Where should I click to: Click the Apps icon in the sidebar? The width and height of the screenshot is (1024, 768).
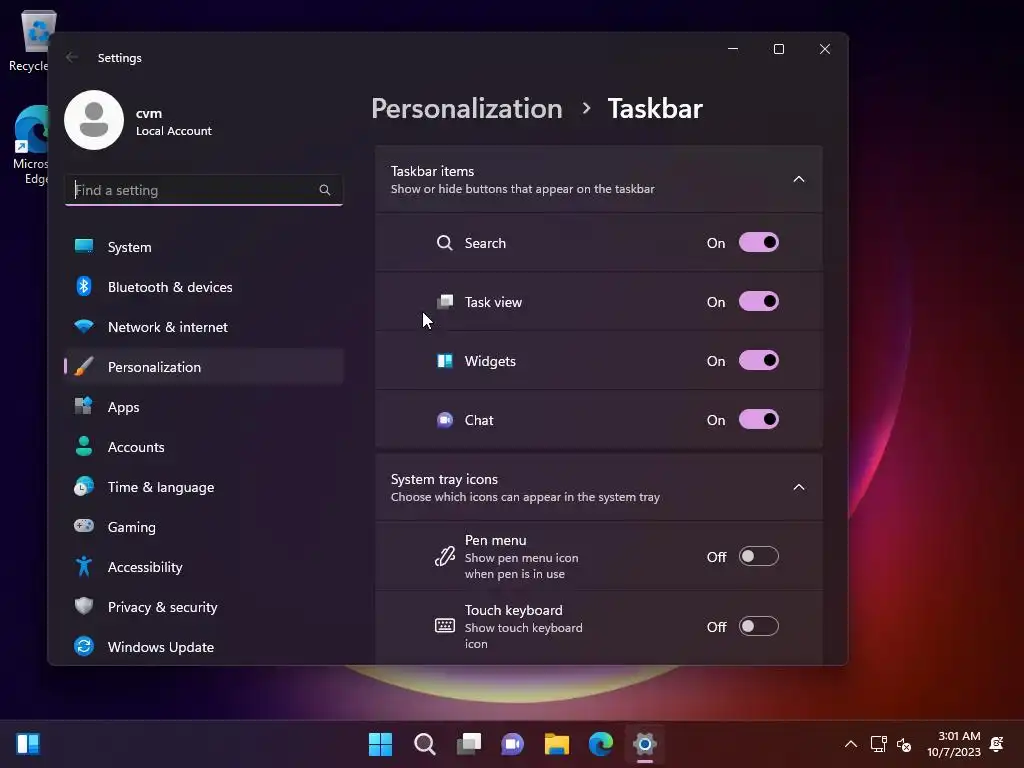coord(84,406)
